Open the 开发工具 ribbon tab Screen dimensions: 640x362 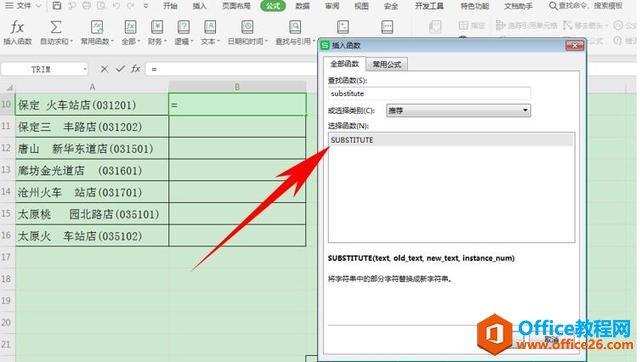pos(429,6)
